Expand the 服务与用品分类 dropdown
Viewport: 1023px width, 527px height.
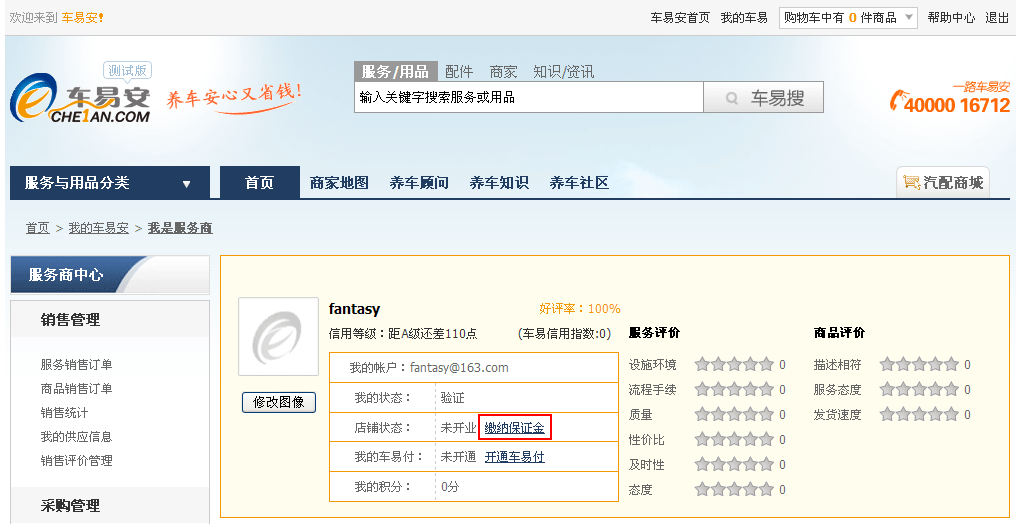110,183
